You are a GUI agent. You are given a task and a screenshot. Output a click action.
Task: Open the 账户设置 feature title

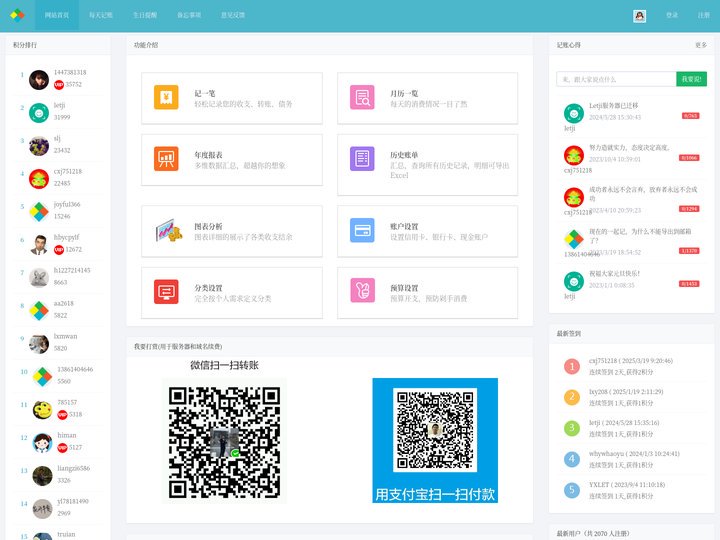point(404,226)
